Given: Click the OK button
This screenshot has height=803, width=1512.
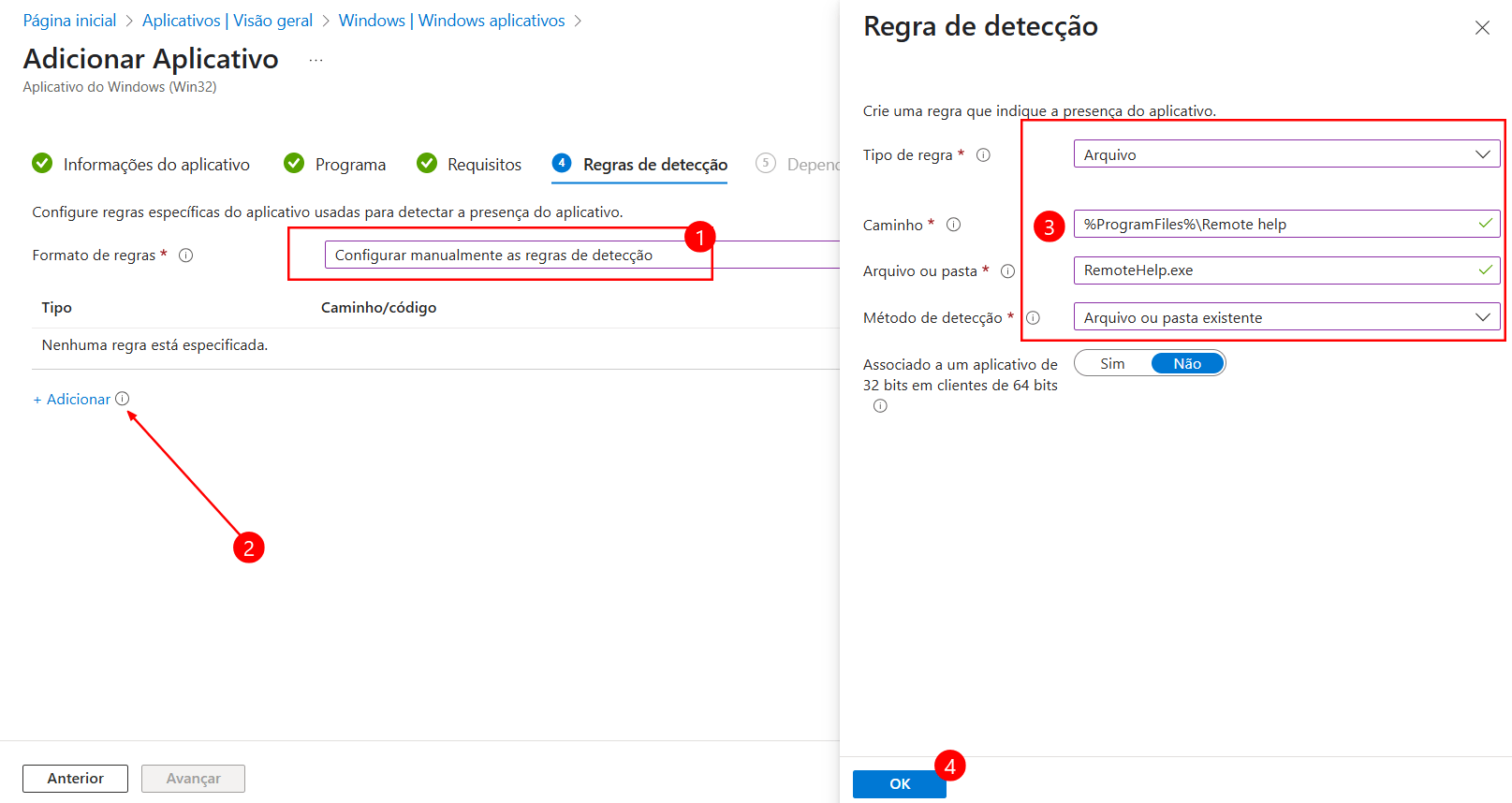Looking at the screenshot, I should [900, 783].
